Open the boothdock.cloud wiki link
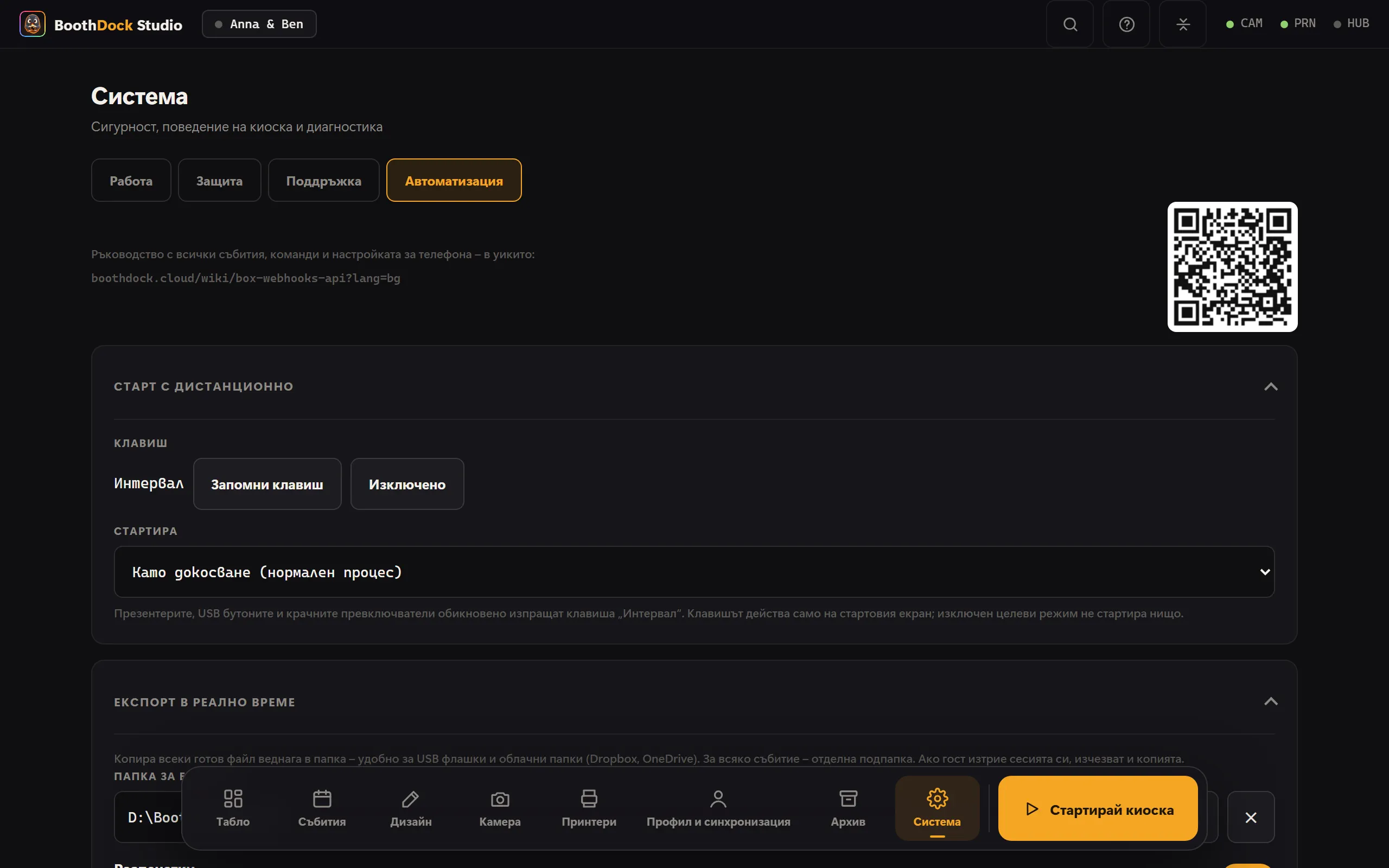This screenshot has width=1389, height=868. point(246,278)
